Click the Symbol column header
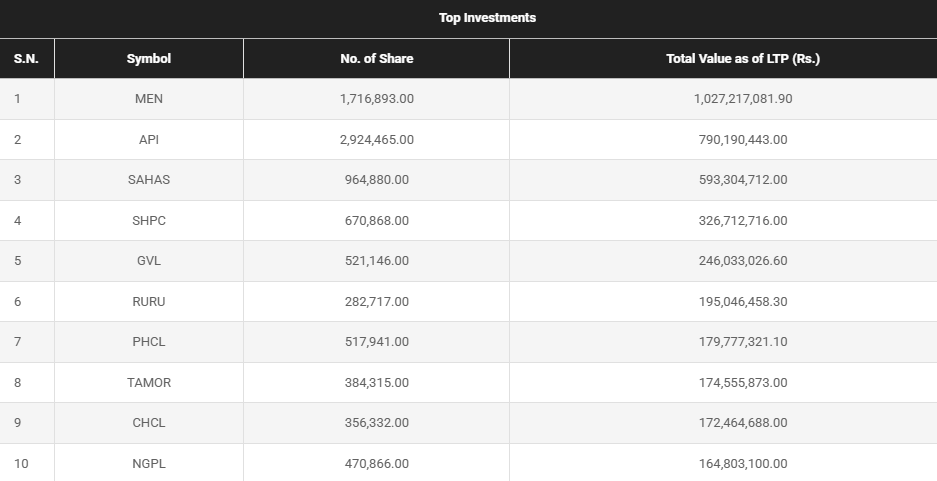 (148, 59)
